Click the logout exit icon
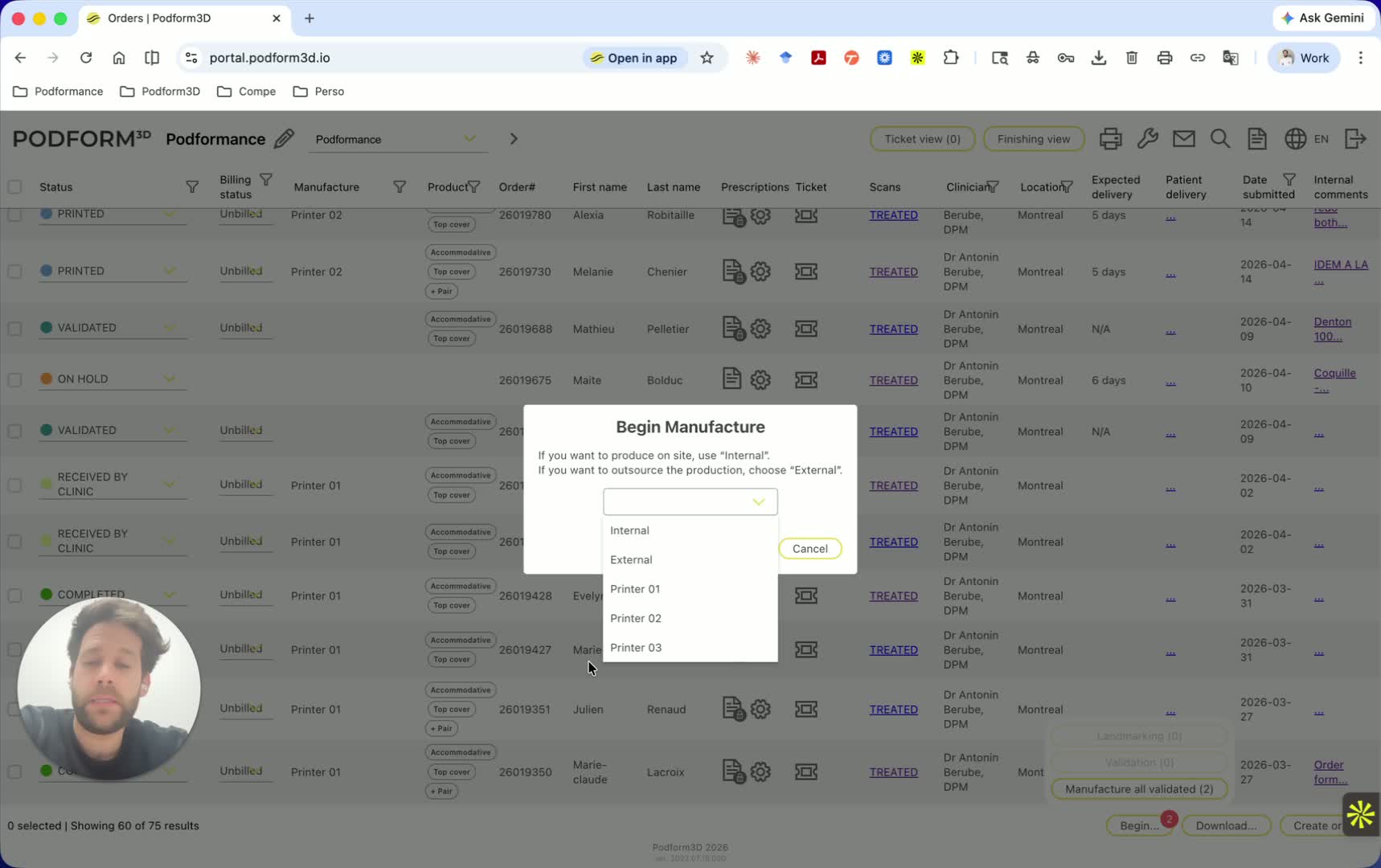Screen dimensions: 1381x868 1355,139
